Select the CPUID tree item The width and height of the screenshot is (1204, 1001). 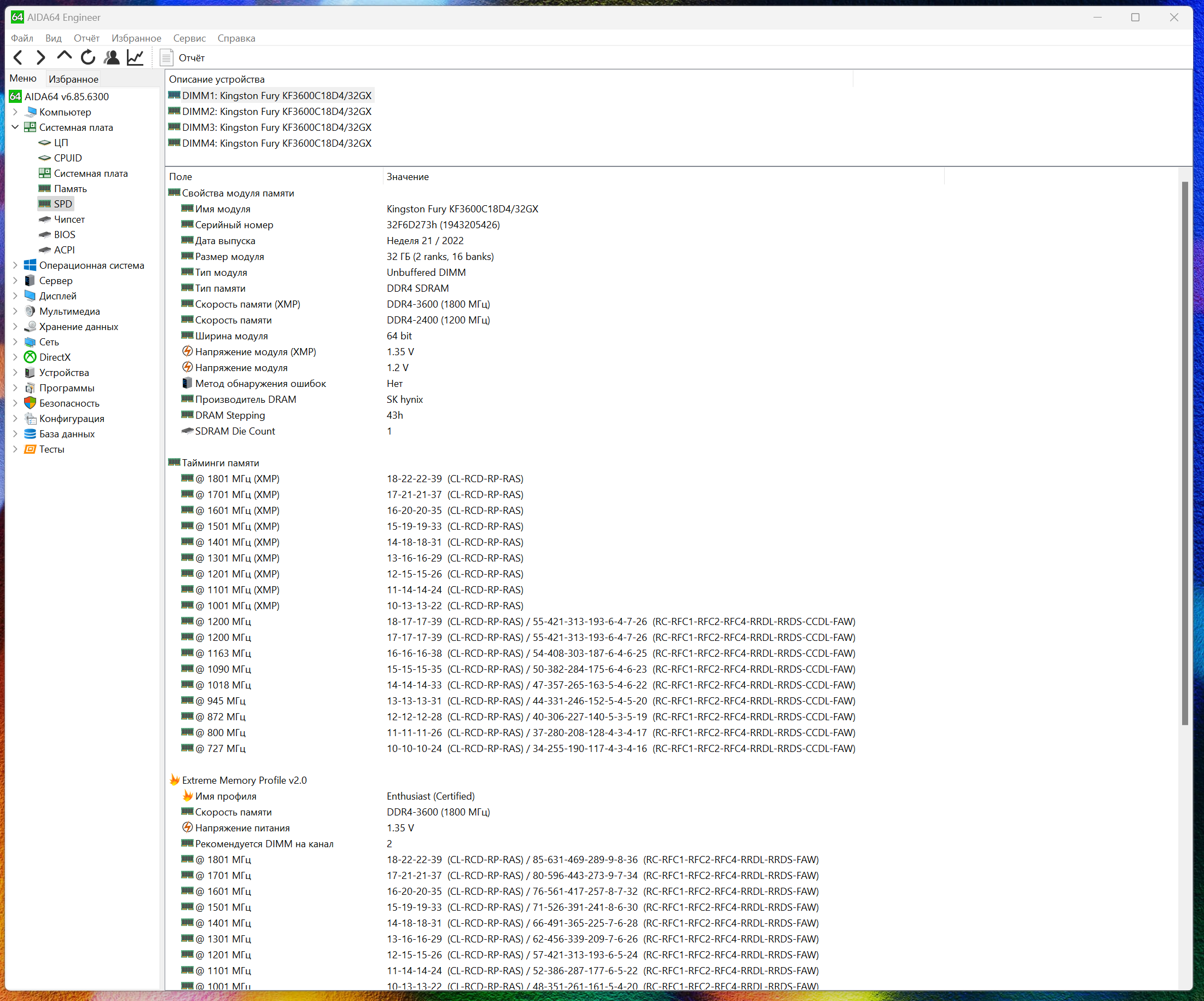68,158
